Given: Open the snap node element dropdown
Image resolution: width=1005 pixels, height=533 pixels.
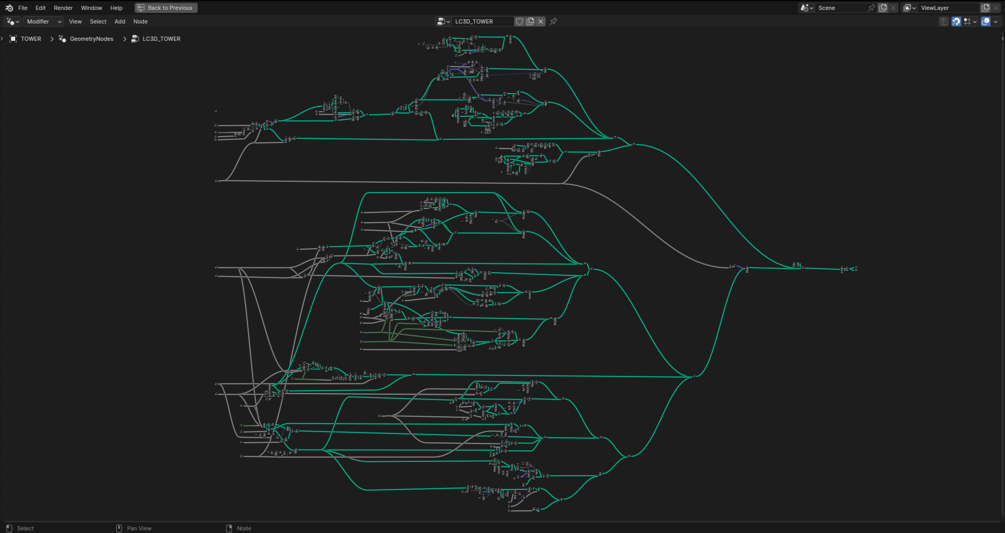Looking at the screenshot, I should [x=970, y=21].
